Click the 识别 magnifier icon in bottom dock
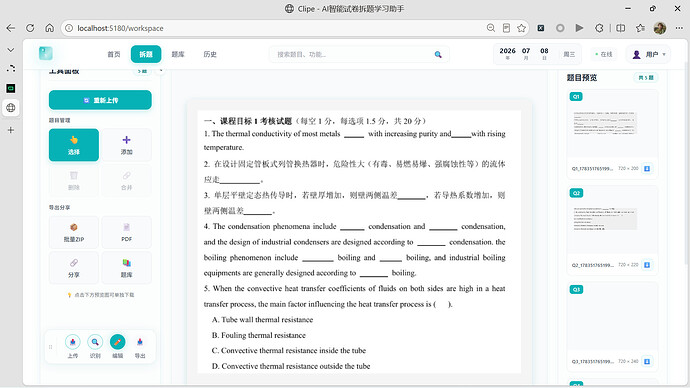This screenshot has width=690, height=388. click(95, 342)
